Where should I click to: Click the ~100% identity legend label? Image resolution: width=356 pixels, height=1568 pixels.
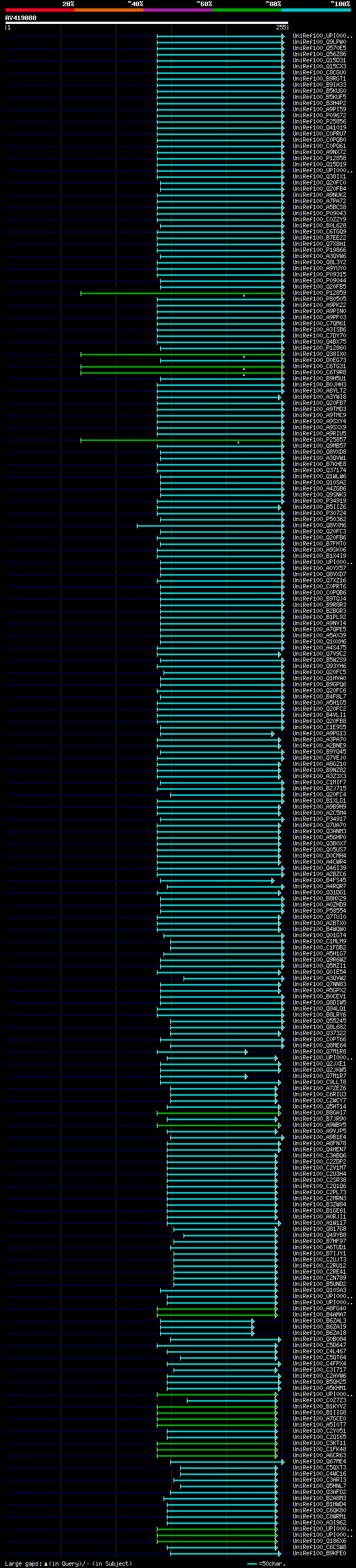pyautogui.click(x=340, y=4)
